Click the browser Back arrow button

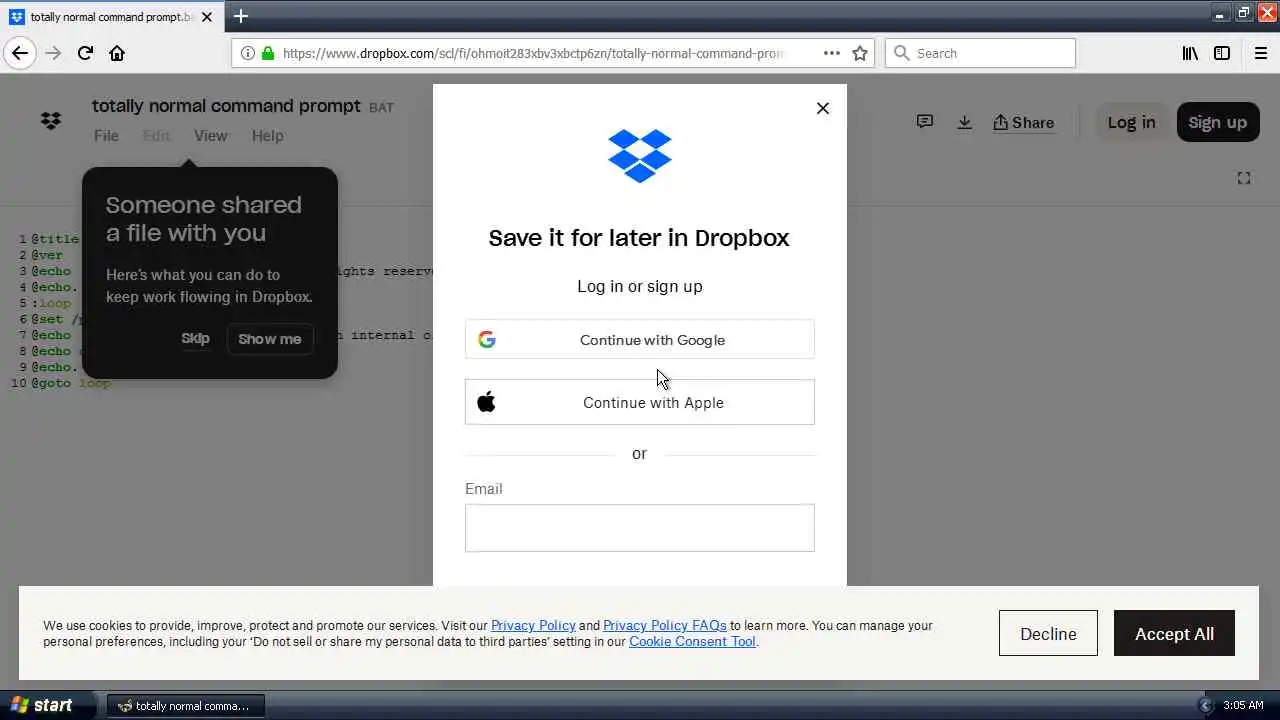coord(20,53)
